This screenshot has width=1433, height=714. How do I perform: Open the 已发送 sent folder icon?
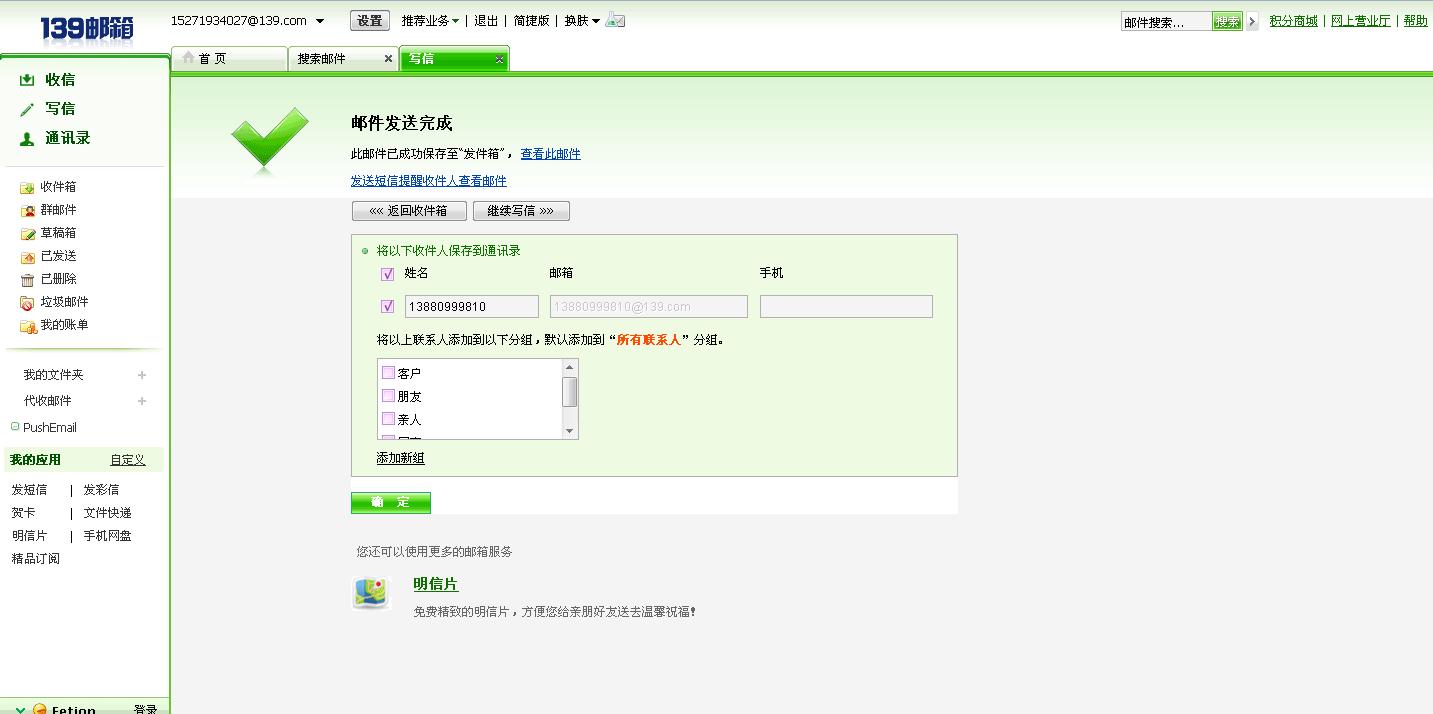click(28, 257)
